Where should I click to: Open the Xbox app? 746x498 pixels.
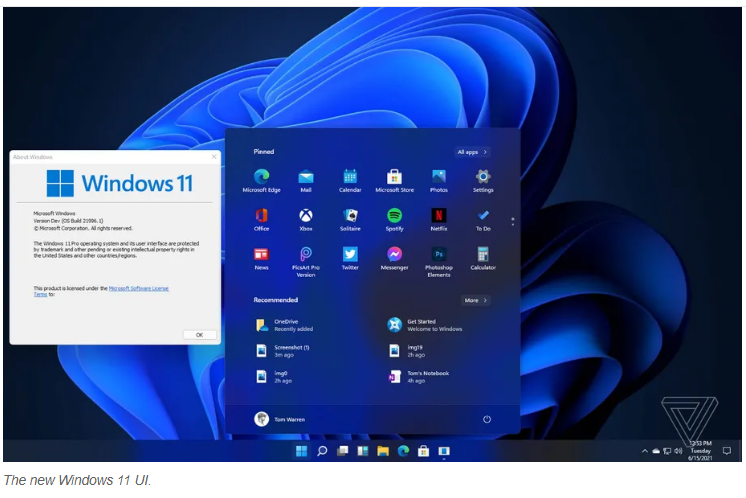pos(305,219)
